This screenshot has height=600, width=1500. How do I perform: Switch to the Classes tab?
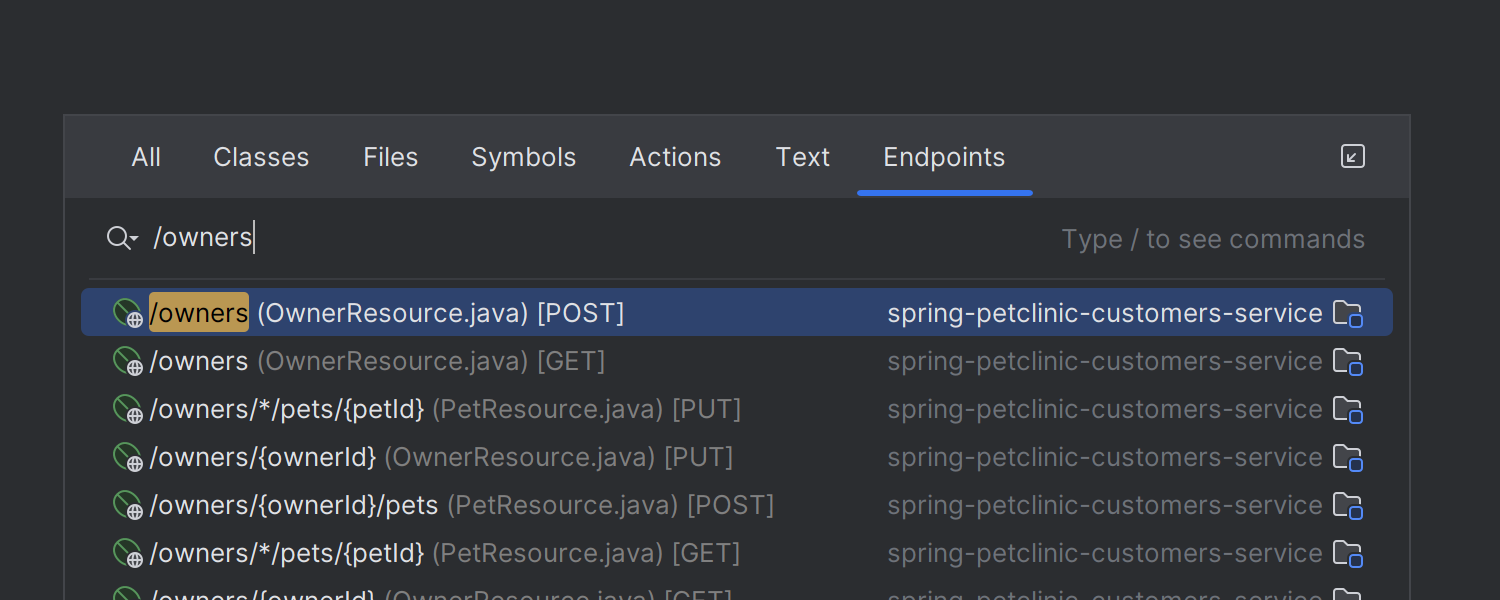260,157
